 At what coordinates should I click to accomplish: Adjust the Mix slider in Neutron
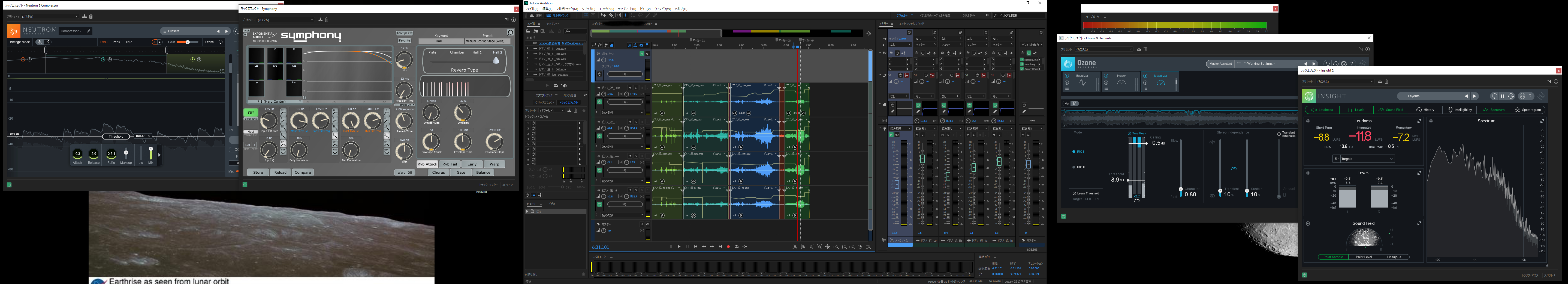(151, 153)
